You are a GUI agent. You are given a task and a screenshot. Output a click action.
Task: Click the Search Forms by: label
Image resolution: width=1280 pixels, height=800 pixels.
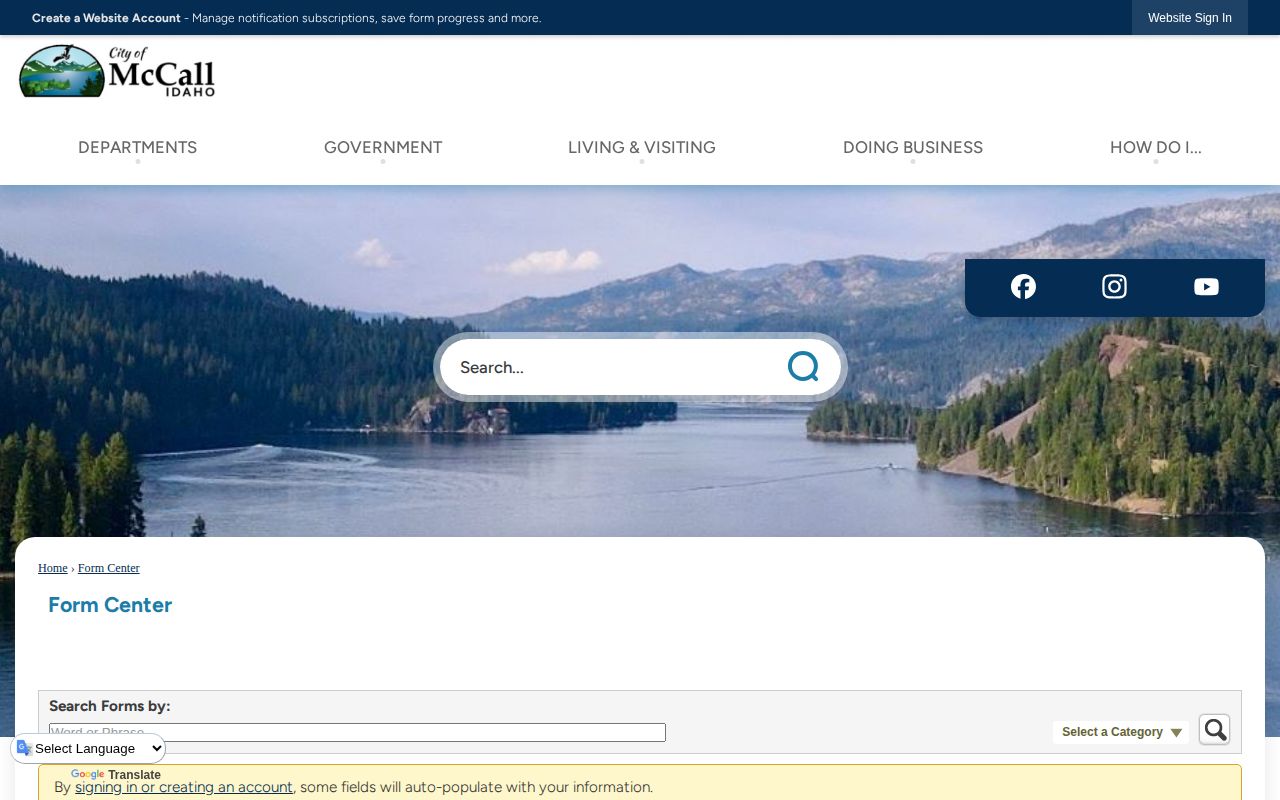point(110,706)
